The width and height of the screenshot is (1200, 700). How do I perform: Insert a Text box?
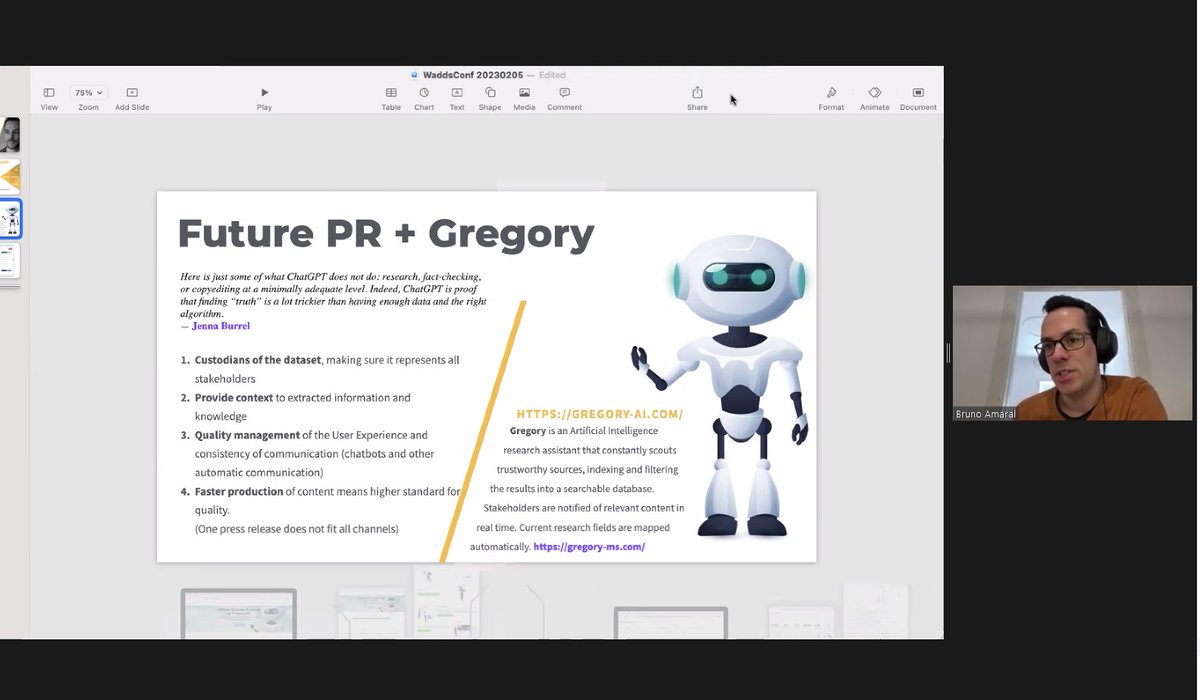pyautogui.click(x=457, y=98)
